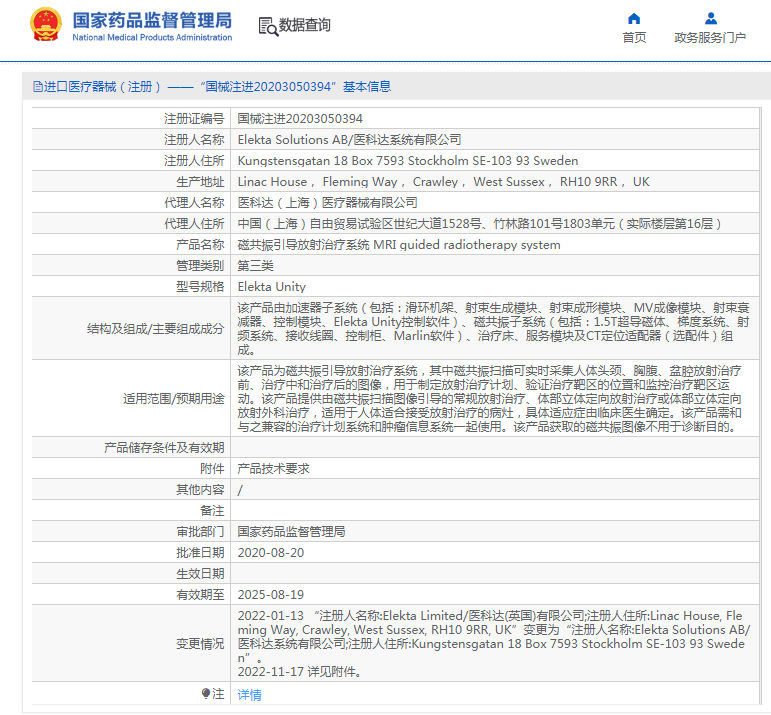Click the 2022-11-17 详见附件 entry
This screenshot has width=771, height=715.
(299, 672)
